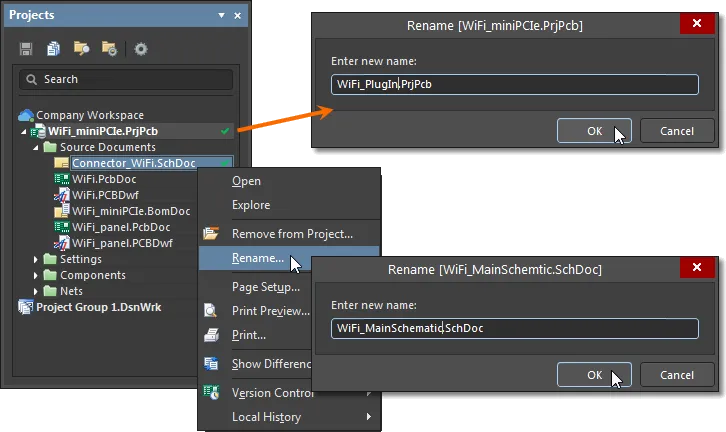The image size is (726, 432).
Task: Click the folder with gear icon in toolbar
Action: coord(110,48)
